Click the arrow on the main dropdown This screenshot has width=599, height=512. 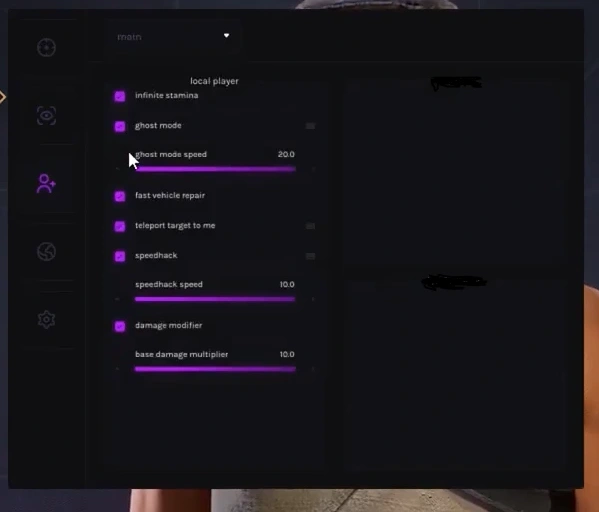[x=227, y=36]
